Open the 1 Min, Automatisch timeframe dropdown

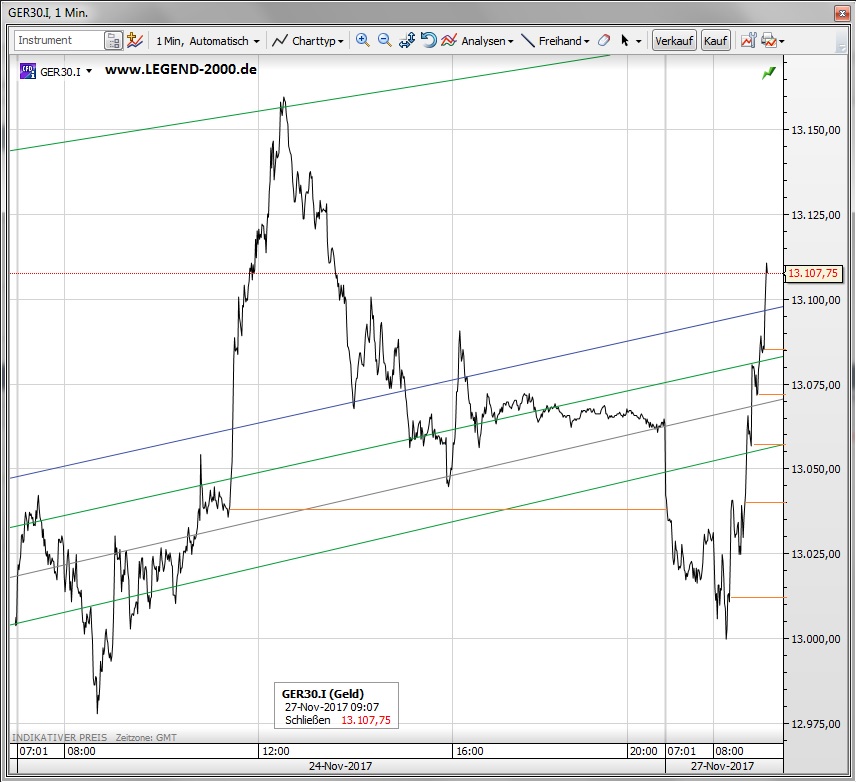207,41
